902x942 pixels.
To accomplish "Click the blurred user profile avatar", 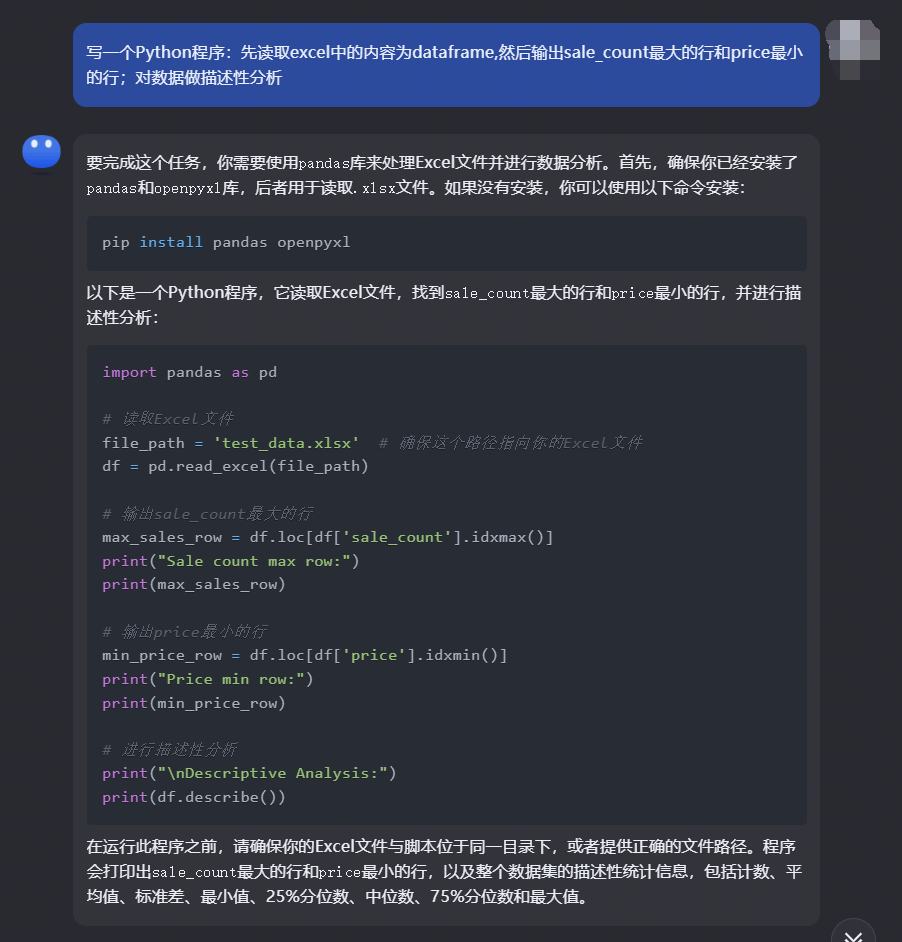I will tap(852, 48).
